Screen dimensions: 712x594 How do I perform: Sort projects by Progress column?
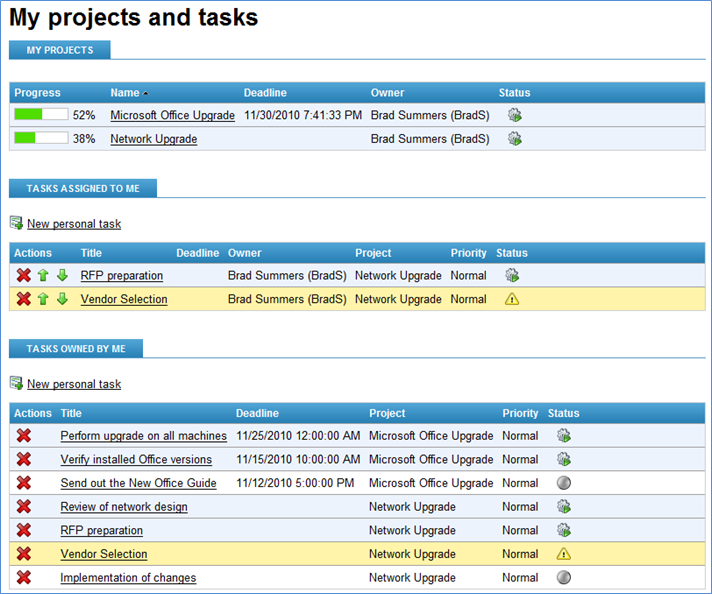pyautogui.click(x=37, y=93)
